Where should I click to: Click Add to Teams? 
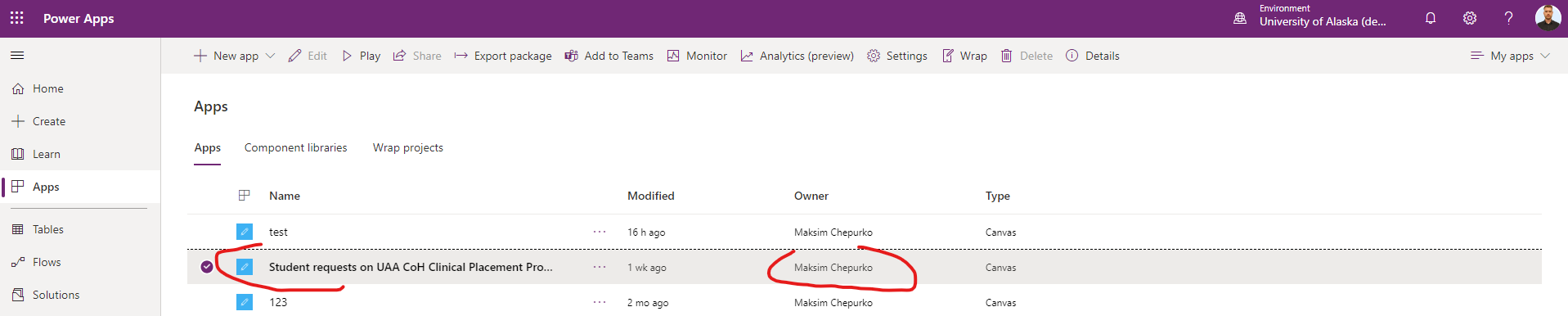click(609, 56)
